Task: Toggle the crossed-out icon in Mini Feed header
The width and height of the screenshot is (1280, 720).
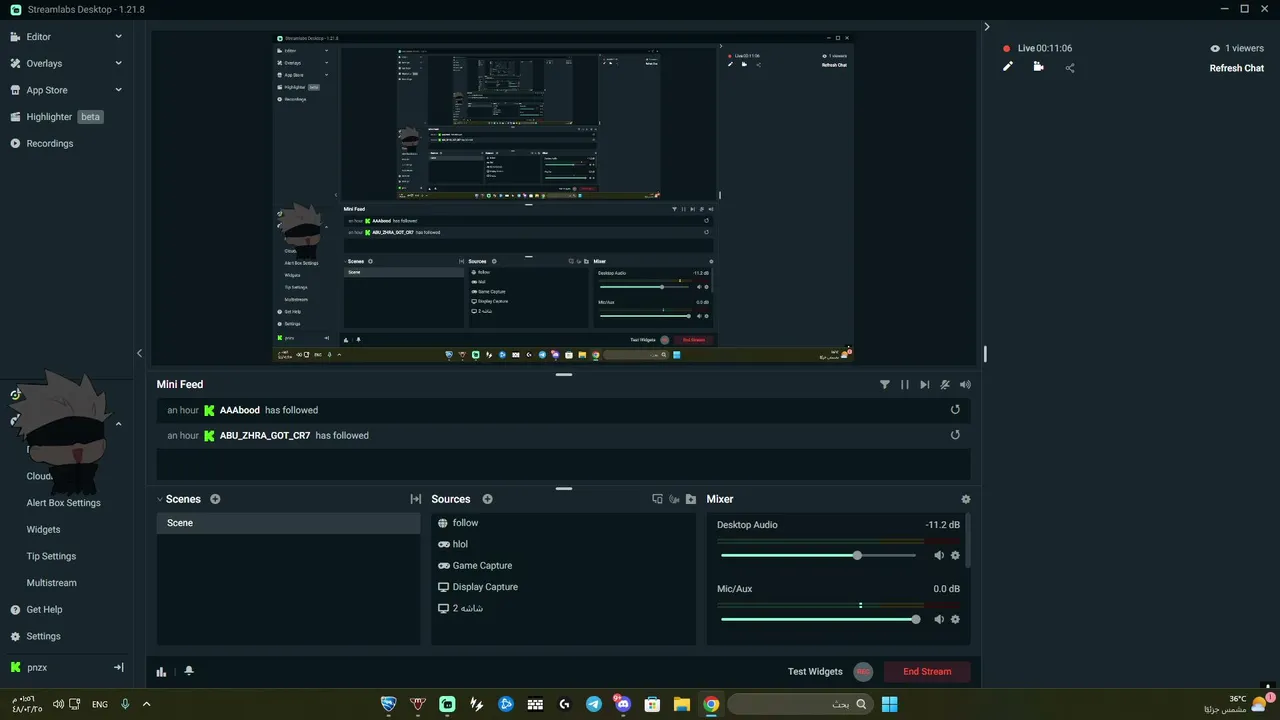Action: [x=945, y=384]
